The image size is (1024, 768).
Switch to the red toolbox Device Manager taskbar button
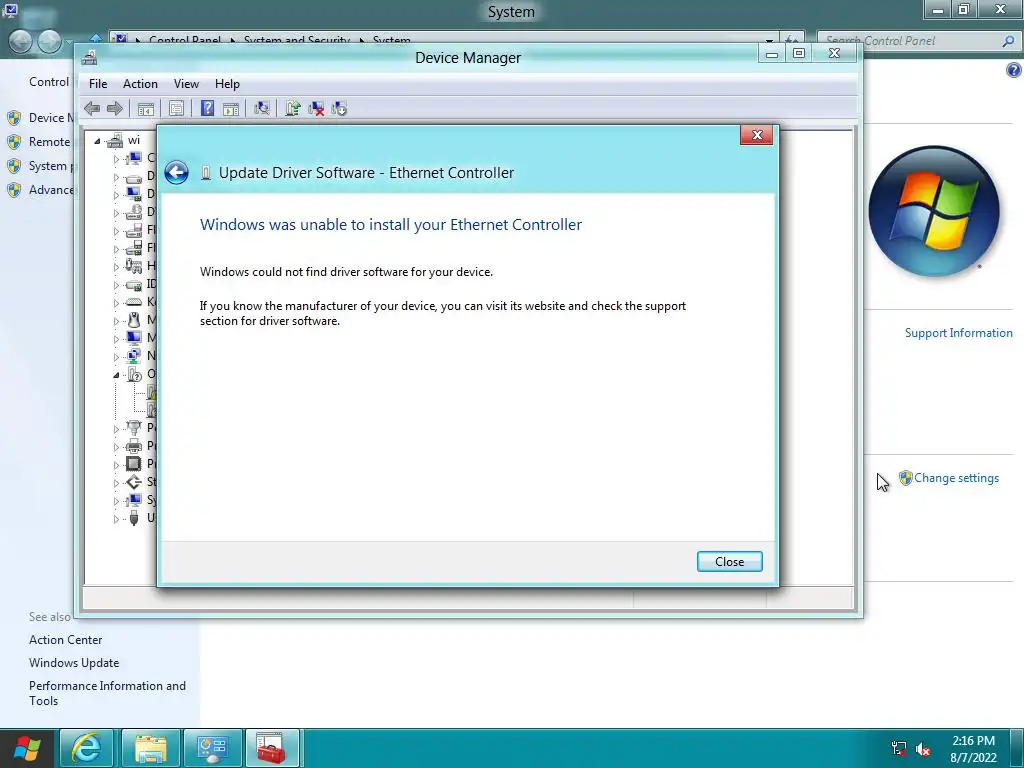click(272, 748)
